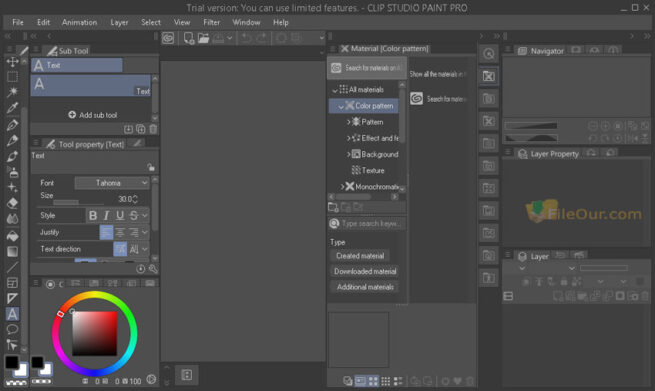The height and width of the screenshot is (391, 655).
Task: Click the Type search keyword field
Action: pyautogui.click(x=368, y=224)
